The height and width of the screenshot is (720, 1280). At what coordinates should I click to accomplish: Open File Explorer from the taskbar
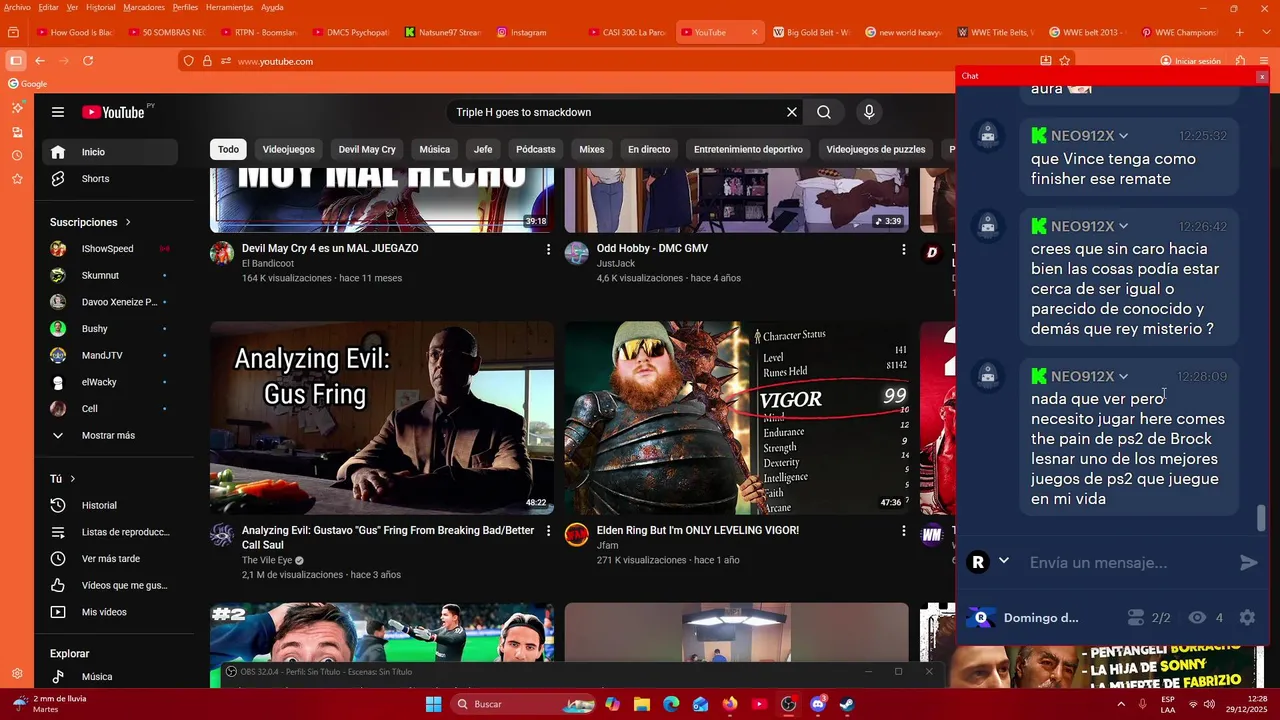coord(641,704)
